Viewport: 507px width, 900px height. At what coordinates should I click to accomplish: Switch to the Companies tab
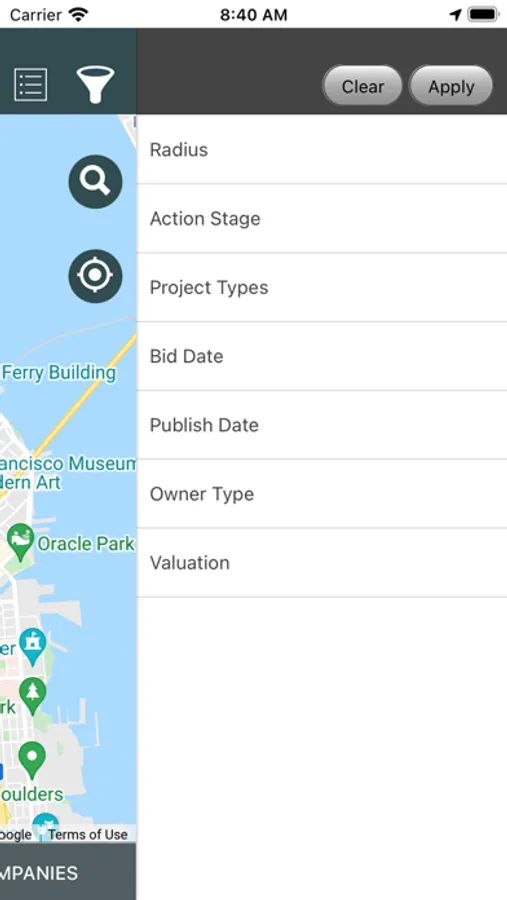tap(39, 873)
